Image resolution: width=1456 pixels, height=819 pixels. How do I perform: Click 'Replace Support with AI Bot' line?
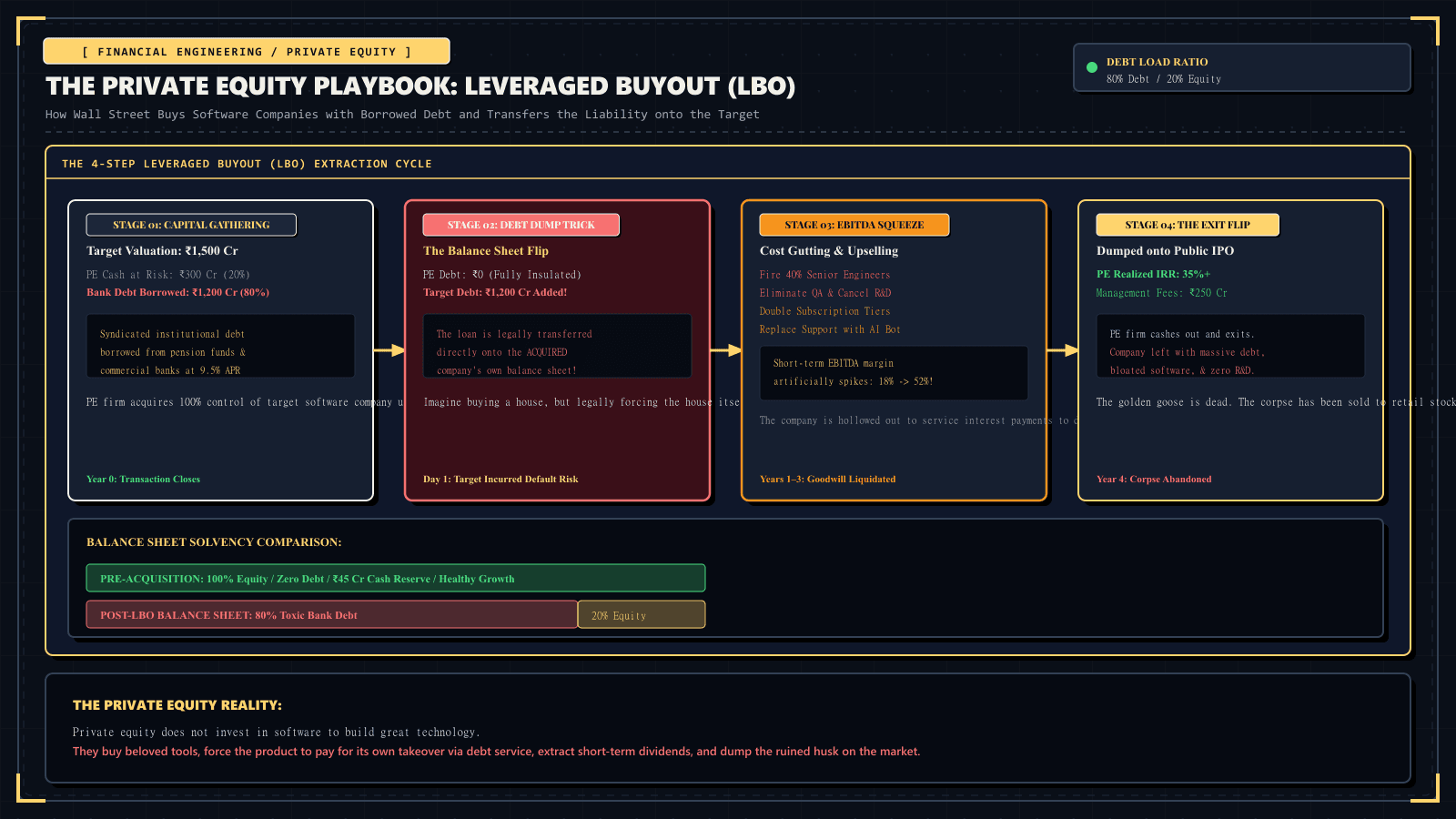pyautogui.click(x=830, y=329)
